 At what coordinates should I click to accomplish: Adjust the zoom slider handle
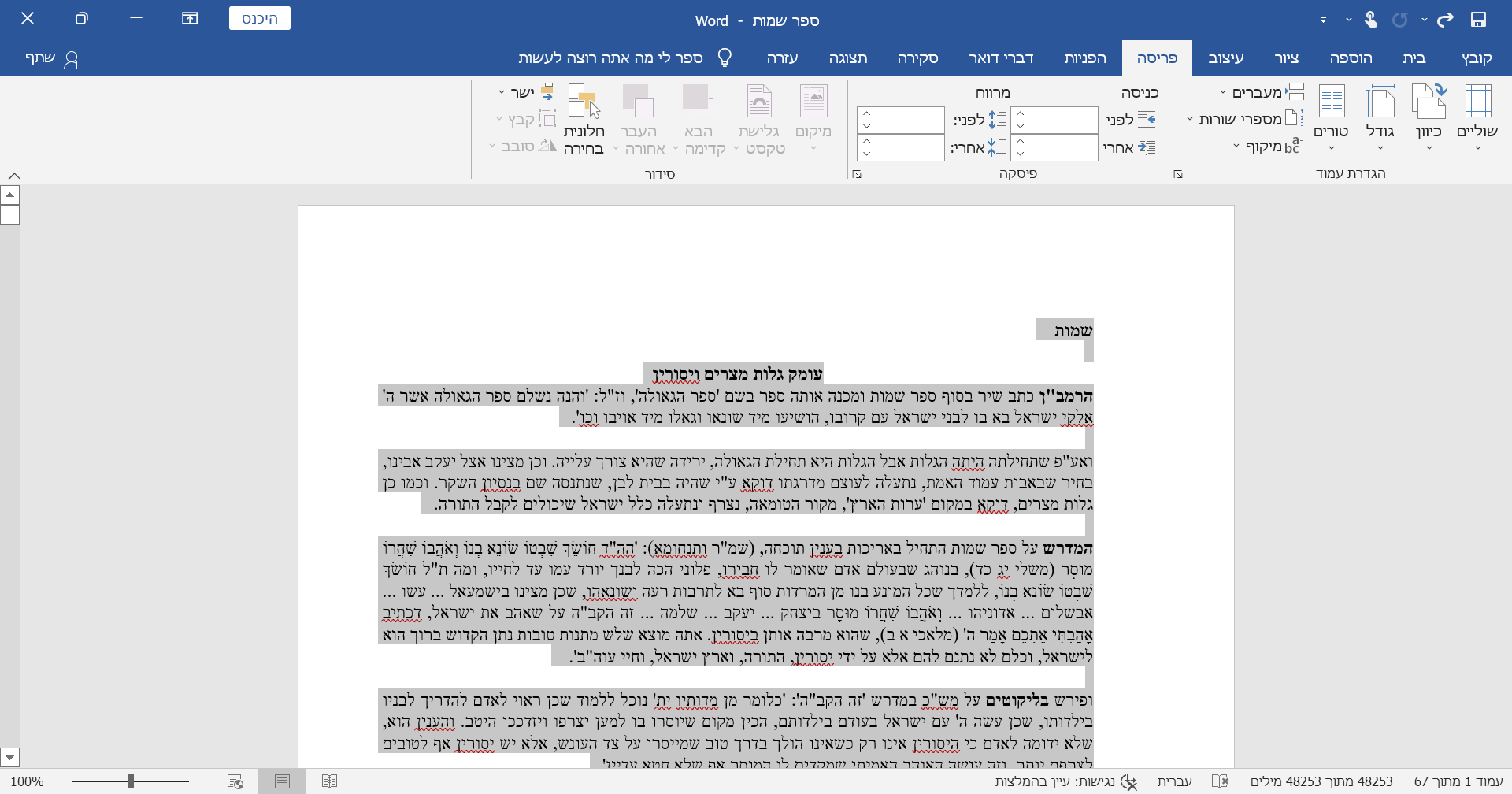coord(131,781)
